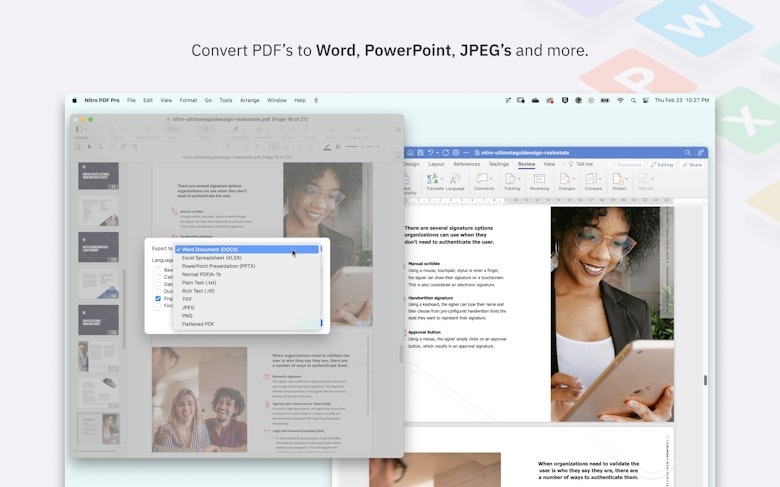Select Word's Review tab
The width and height of the screenshot is (780, 487).
click(526, 164)
